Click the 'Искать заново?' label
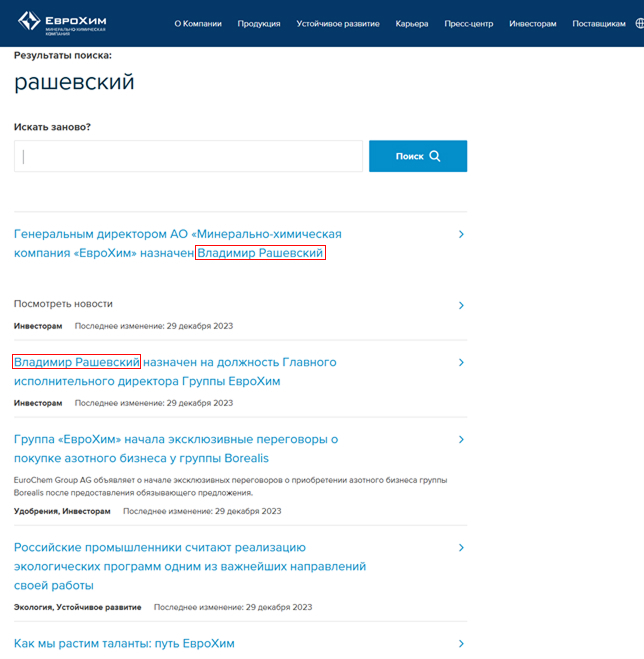 pos(52,127)
